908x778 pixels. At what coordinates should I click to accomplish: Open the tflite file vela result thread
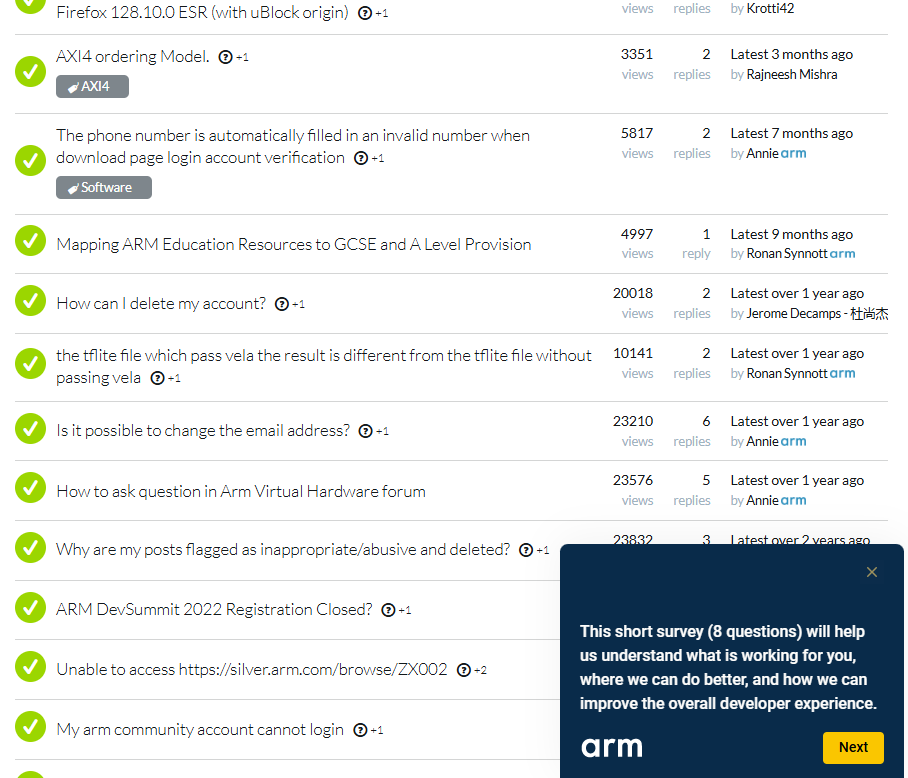coord(324,366)
